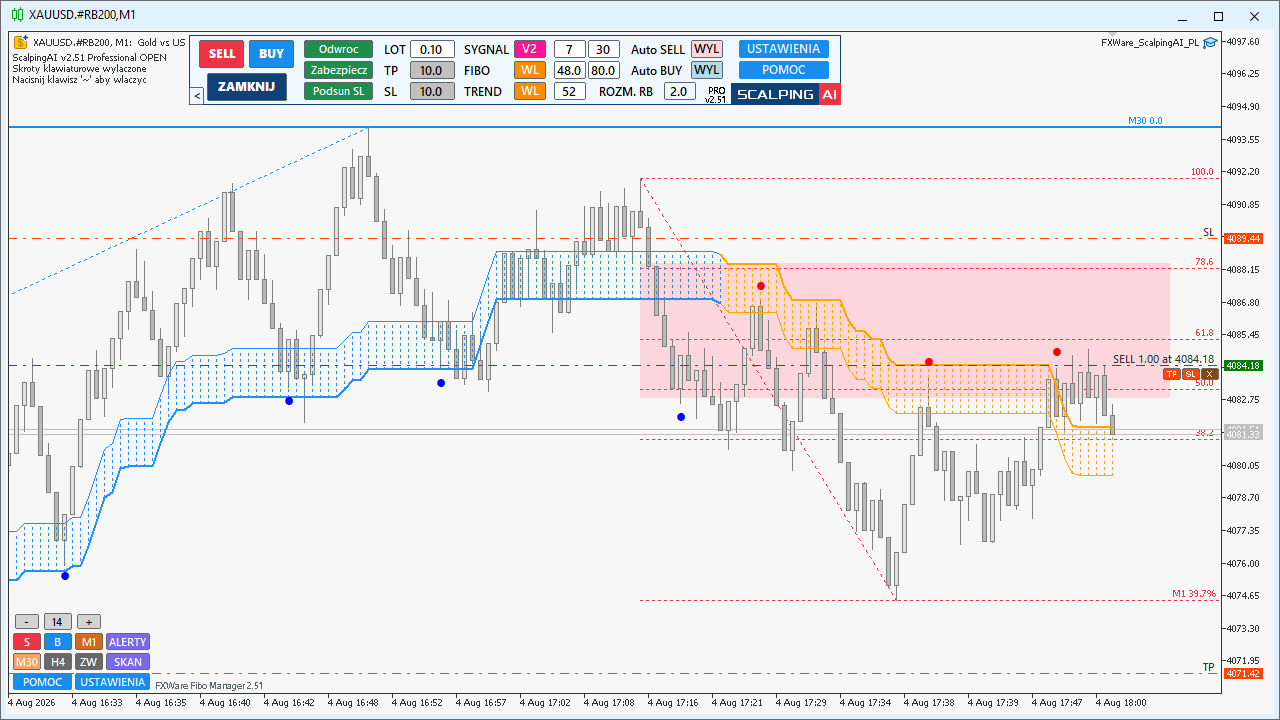This screenshot has width=1280, height=720.
Task: Toggle the FIBO WL switch
Action: click(x=530, y=70)
